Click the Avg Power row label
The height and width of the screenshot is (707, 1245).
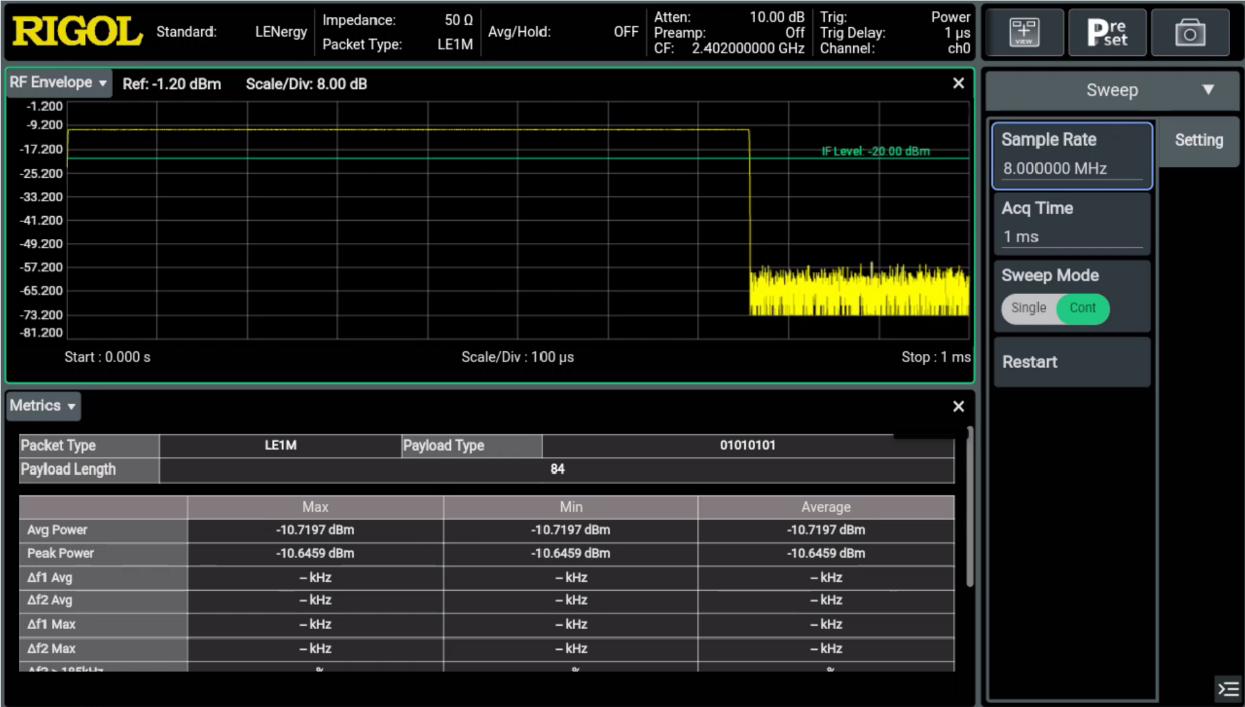[103, 530]
